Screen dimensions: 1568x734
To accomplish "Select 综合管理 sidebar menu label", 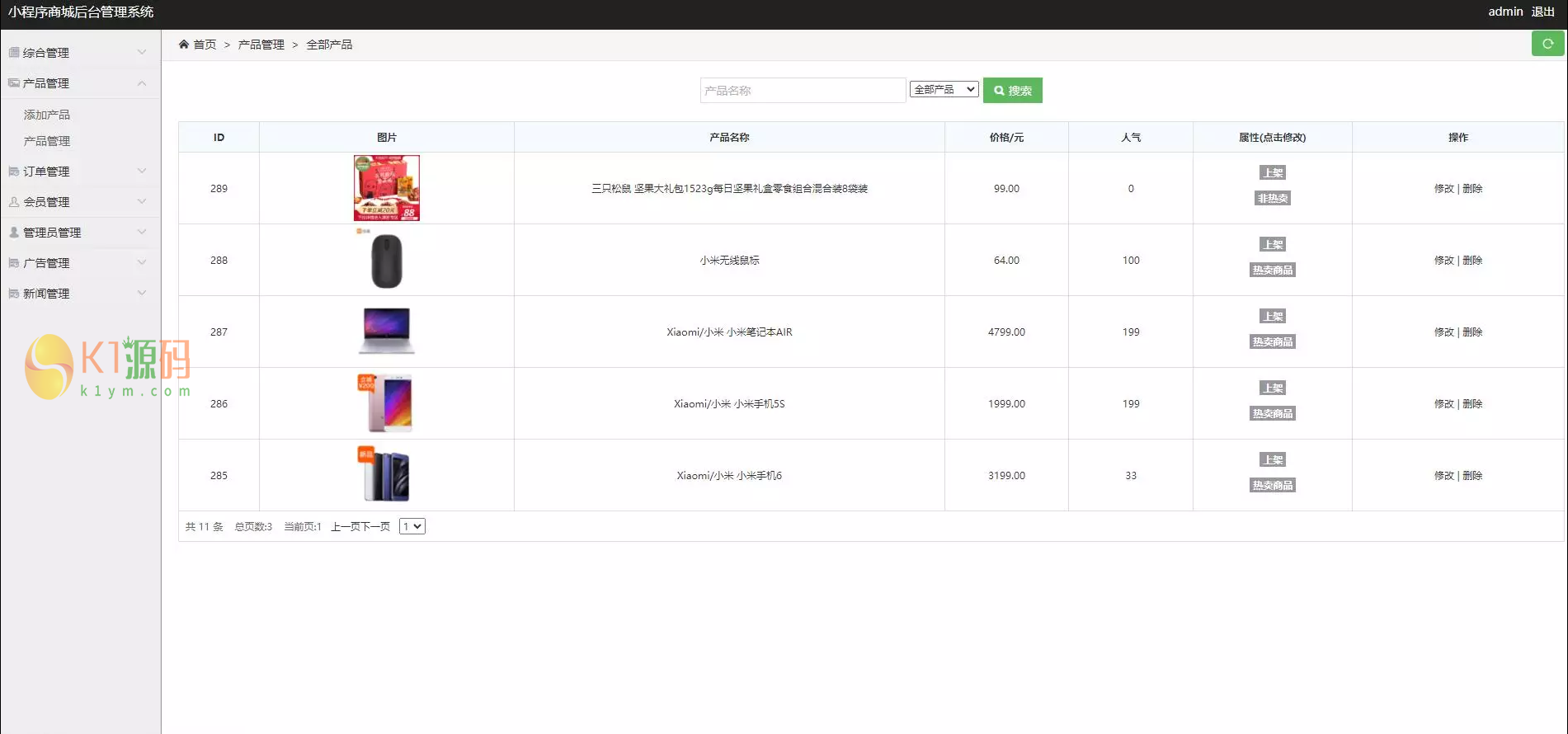I will (x=46, y=53).
